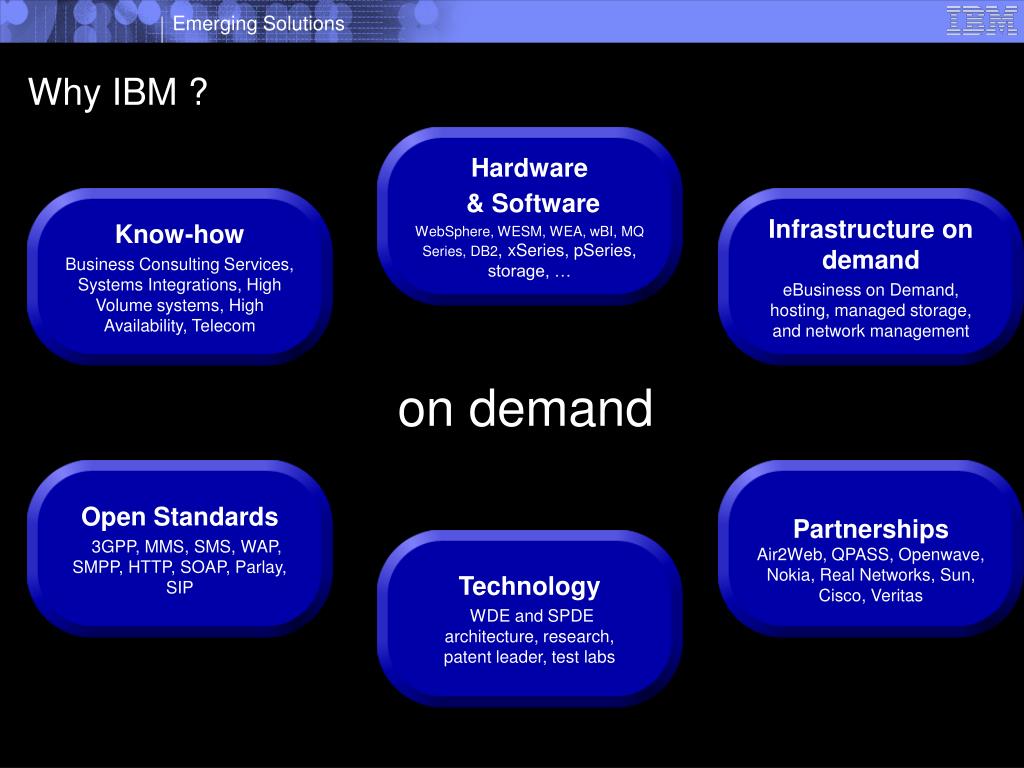Click 'Volume systems, High' text line
The width and height of the screenshot is (1024, 768).
pyautogui.click(x=180, y=306)
